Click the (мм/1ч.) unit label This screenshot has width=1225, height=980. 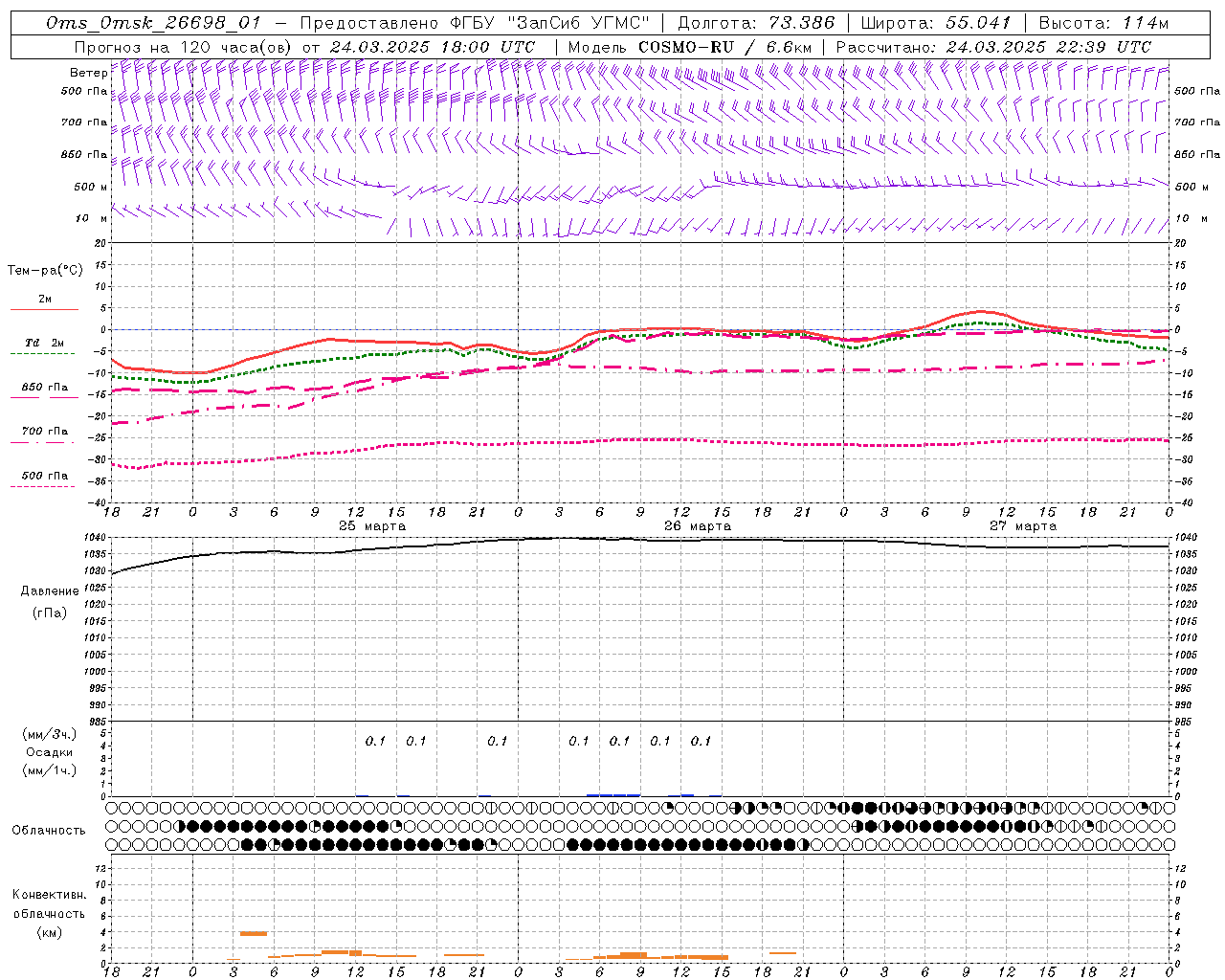pos(50,770)
